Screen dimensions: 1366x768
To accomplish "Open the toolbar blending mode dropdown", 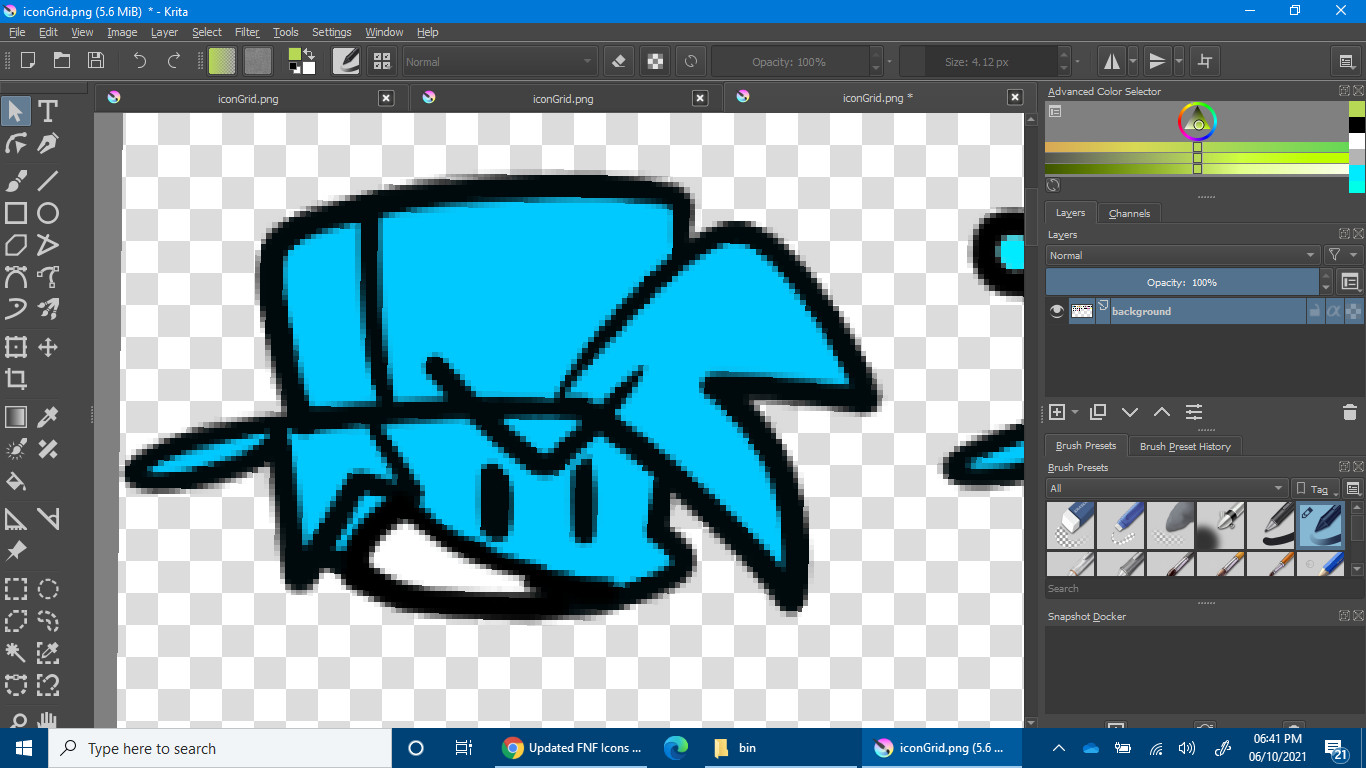I will [499, 62].
